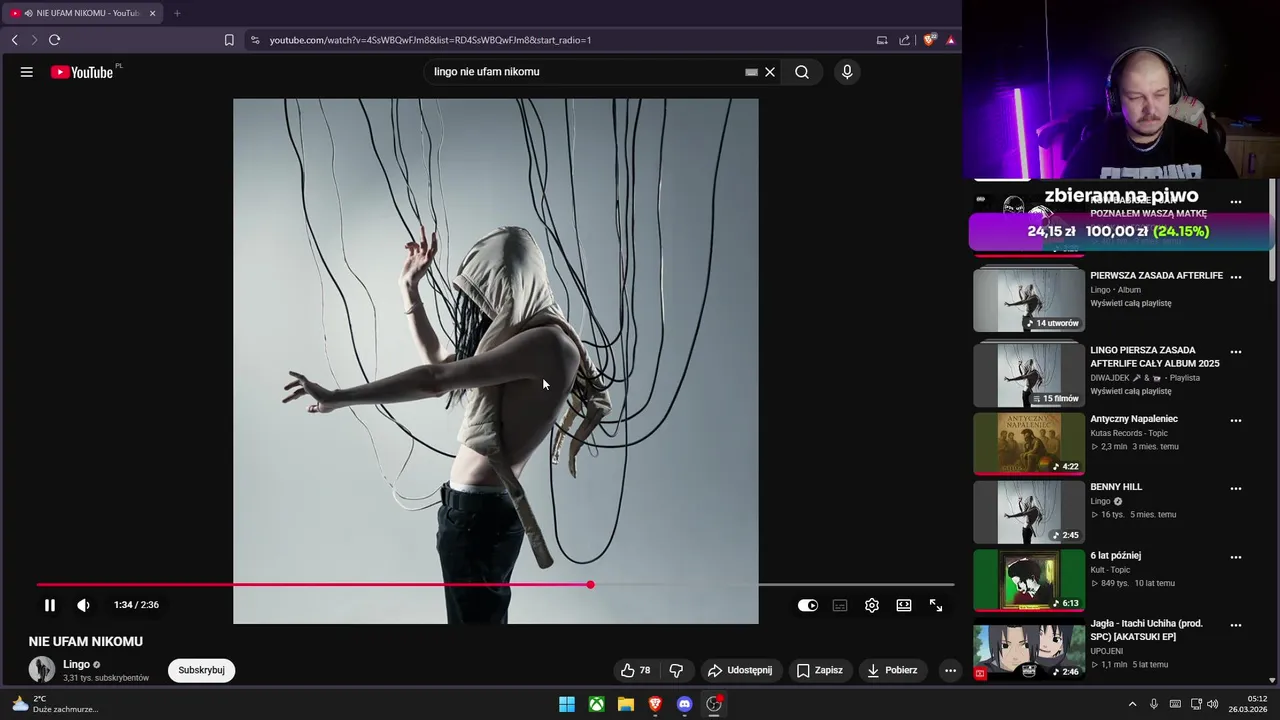
Task: Play 6 lat później video thumbnail
Action: [x=1029, y=580]
